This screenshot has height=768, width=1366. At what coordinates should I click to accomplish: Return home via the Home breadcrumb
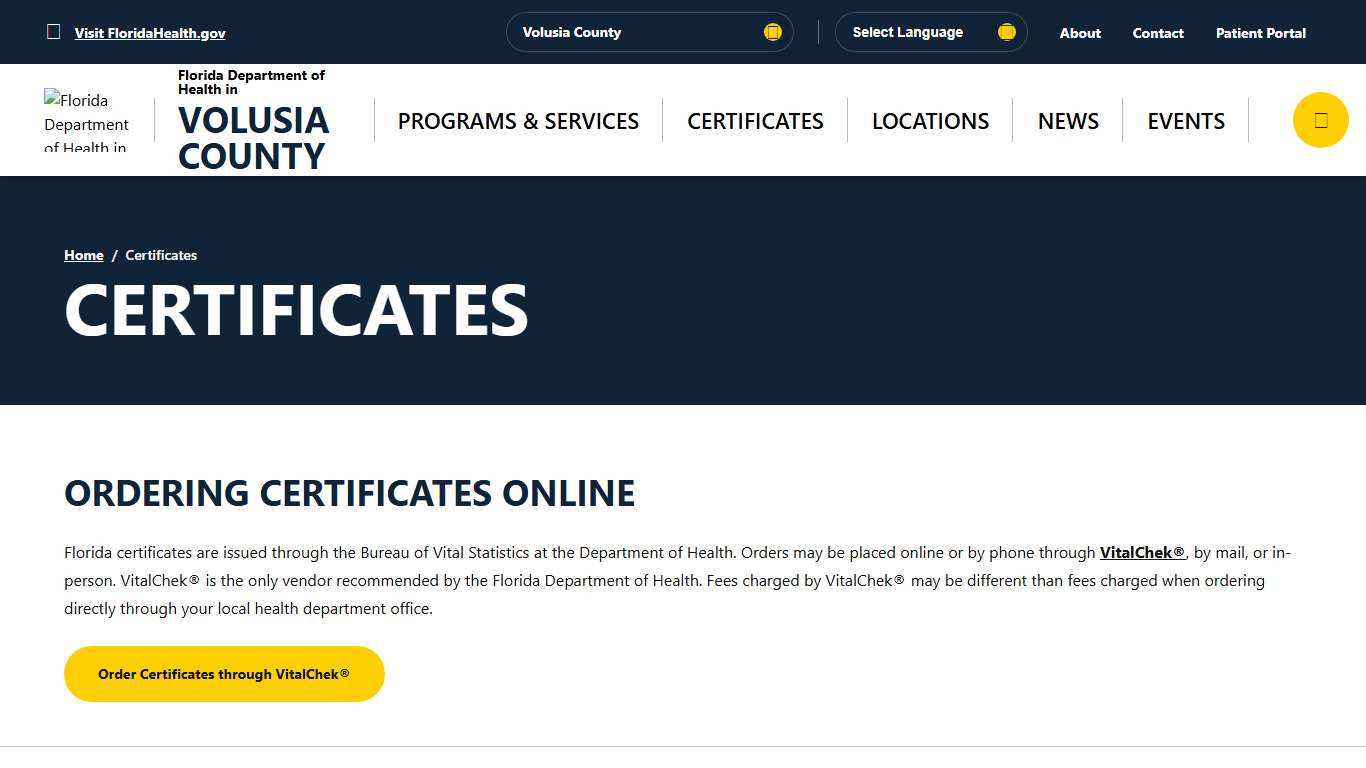pos(83,255)
